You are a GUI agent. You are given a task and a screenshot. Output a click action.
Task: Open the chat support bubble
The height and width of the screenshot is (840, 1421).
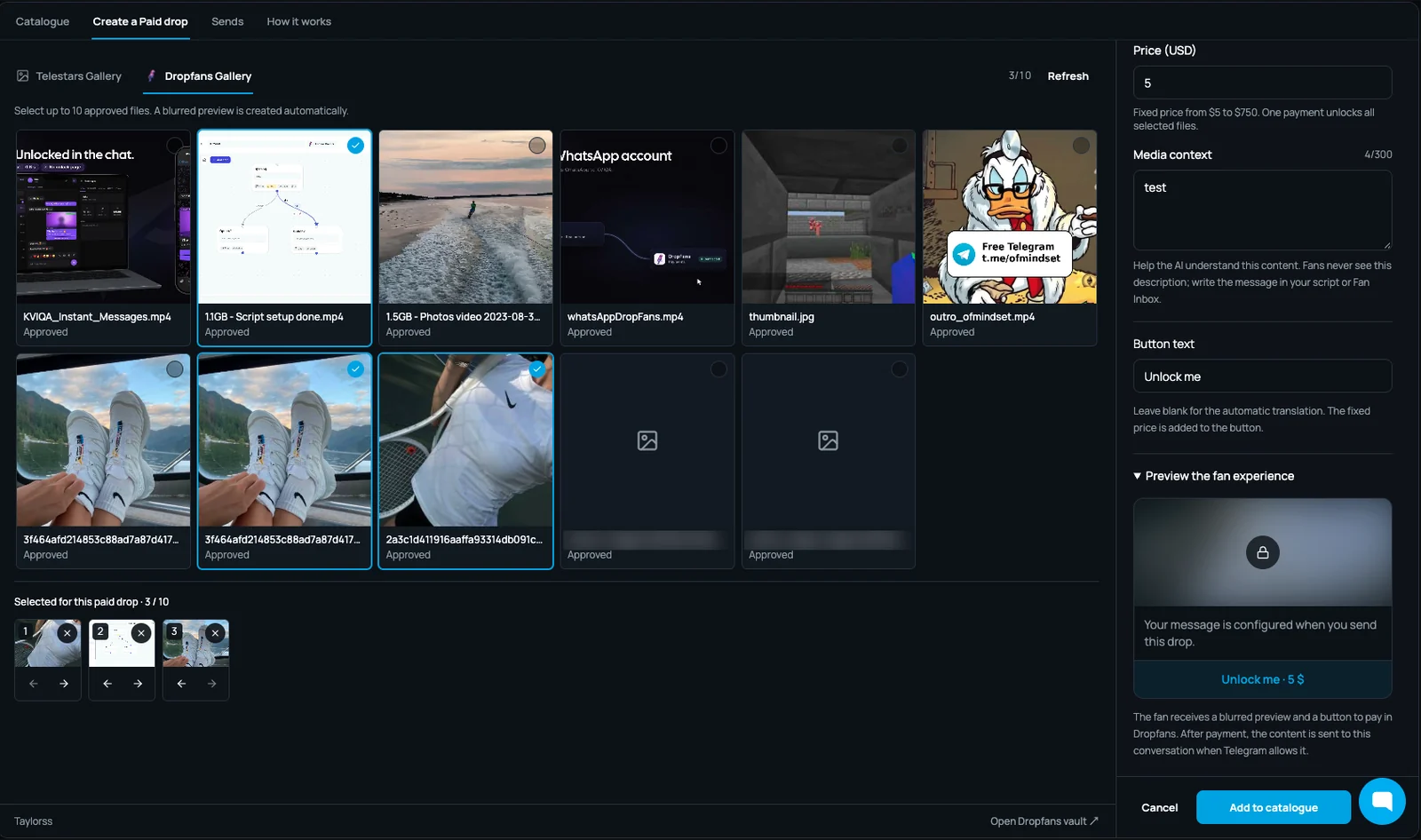coord(1381,801)
